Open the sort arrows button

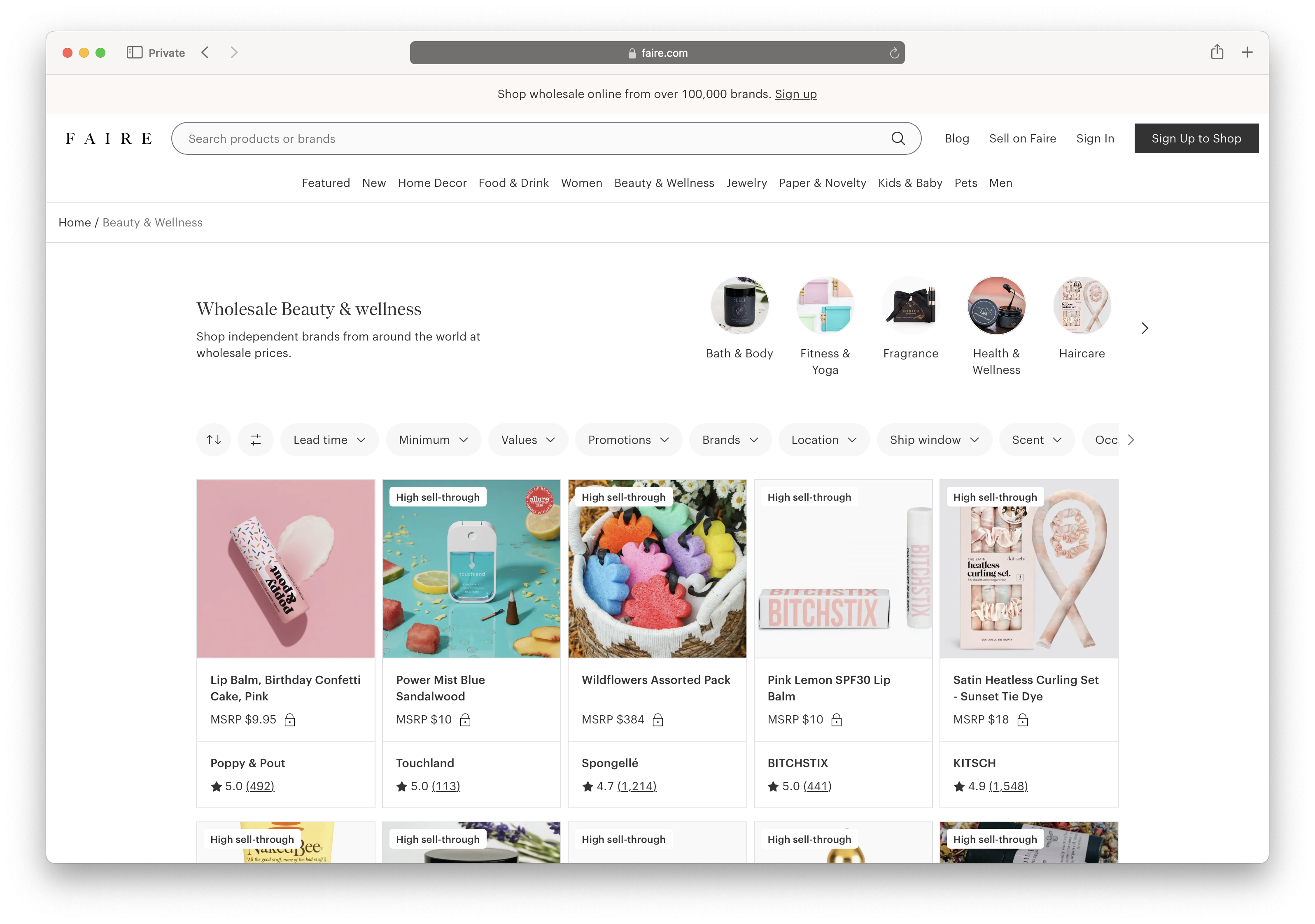[x=214, y=439]
